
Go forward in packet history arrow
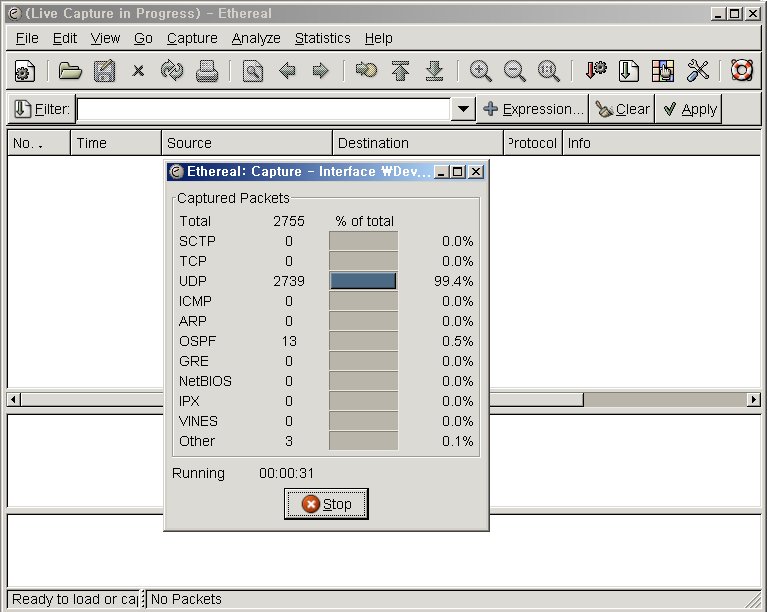point(320,71)
